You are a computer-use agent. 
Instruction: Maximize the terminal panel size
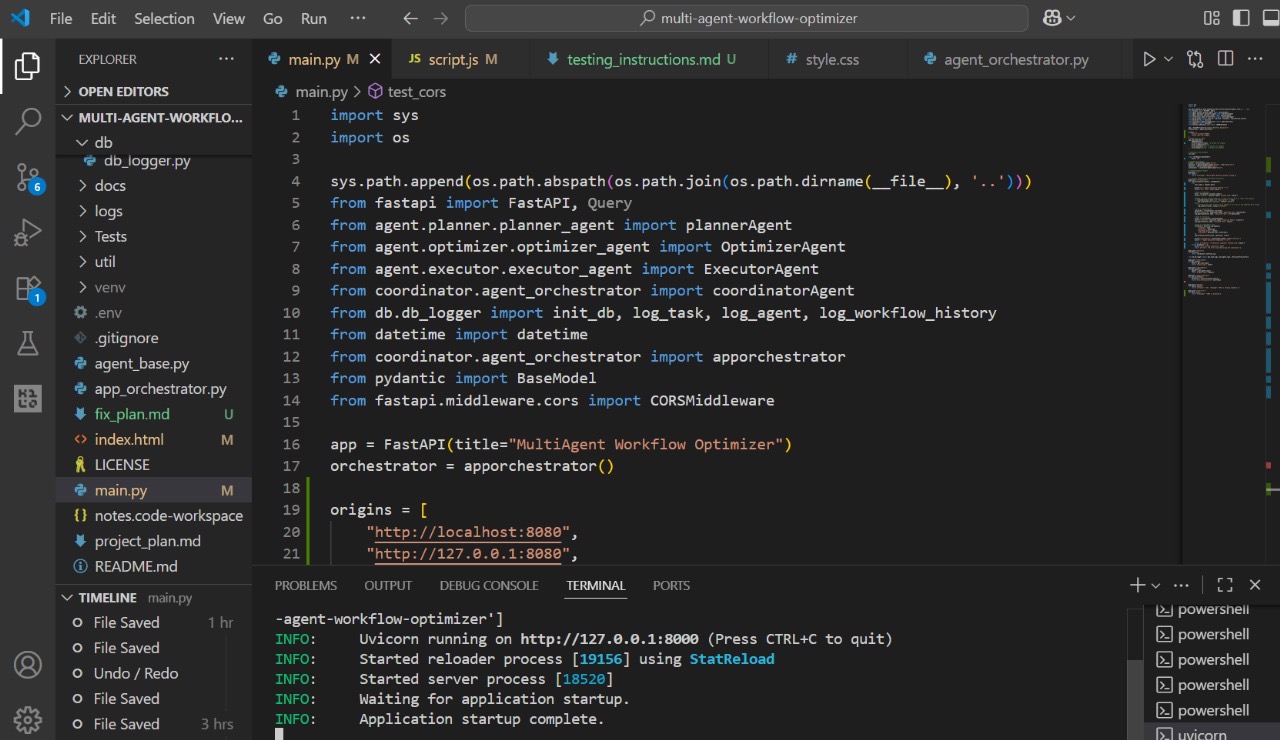click(x=1225, y=585)
